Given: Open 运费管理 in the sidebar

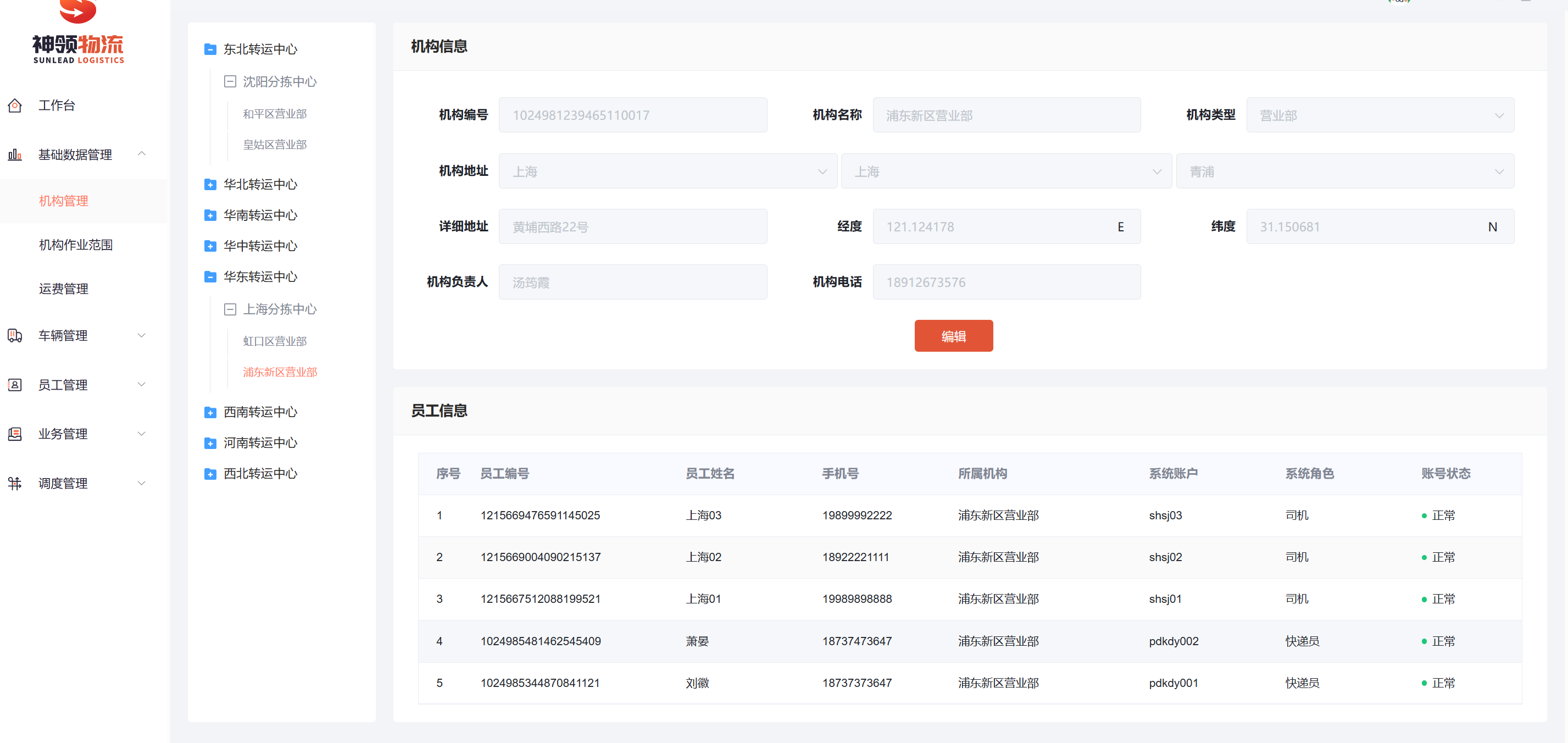Looking at the screenshot, I should point(63,289).
